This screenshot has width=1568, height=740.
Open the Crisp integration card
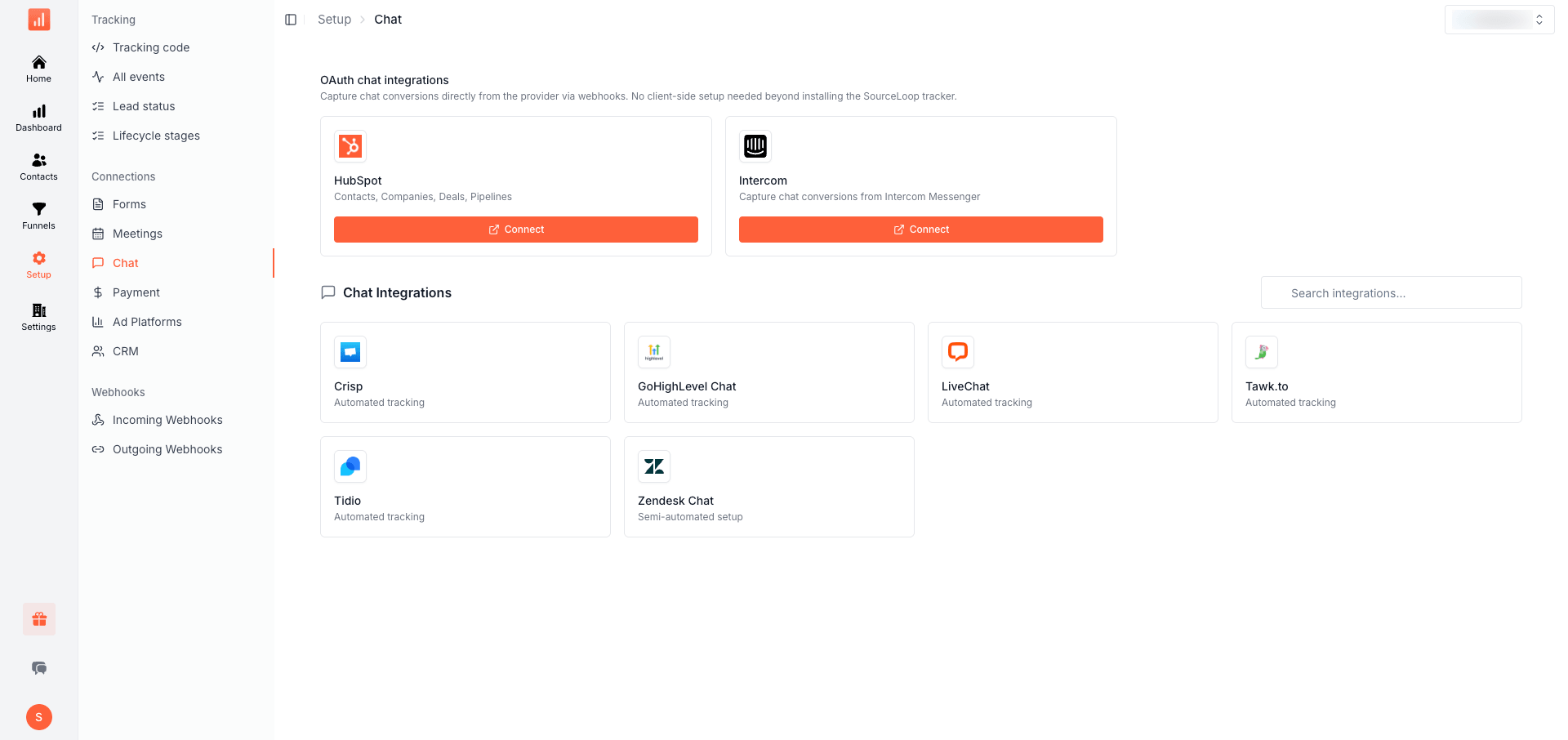click(x=465, y=372)
